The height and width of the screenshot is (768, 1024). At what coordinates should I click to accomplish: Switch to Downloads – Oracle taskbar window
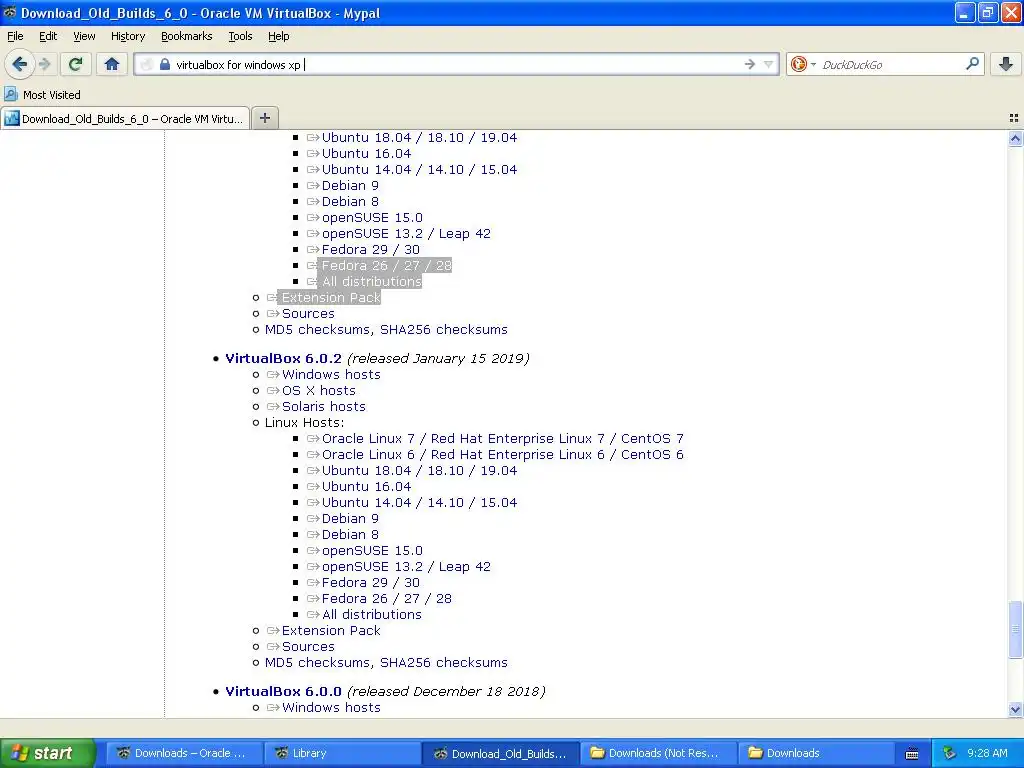point(184,753)
